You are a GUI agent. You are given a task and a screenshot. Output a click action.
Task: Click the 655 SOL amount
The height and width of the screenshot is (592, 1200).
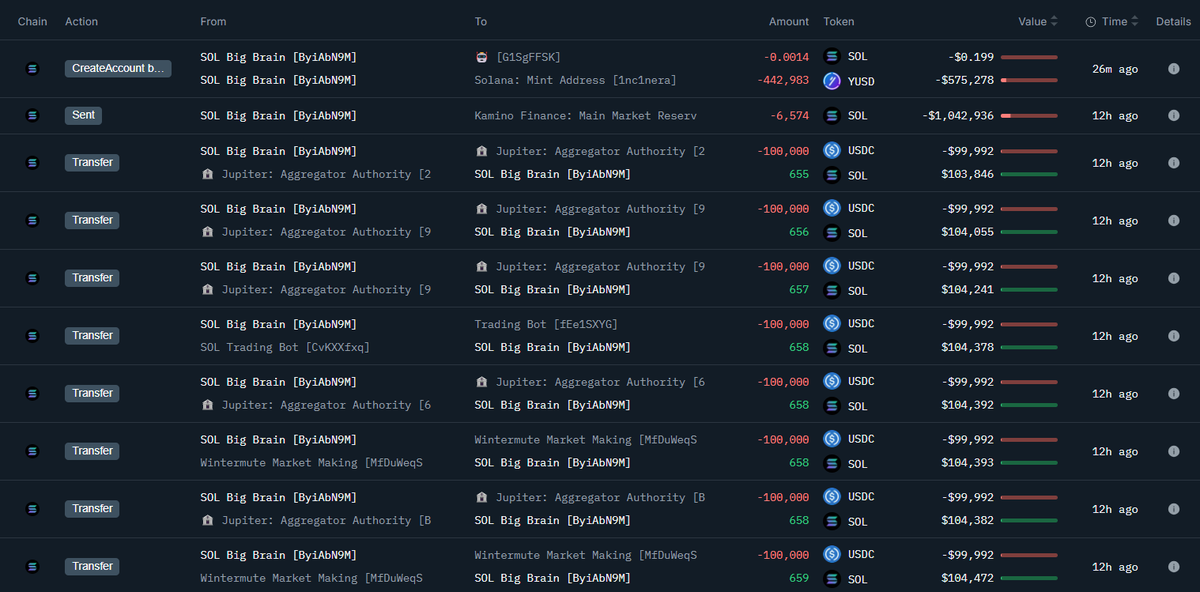[x=798, y=174]
